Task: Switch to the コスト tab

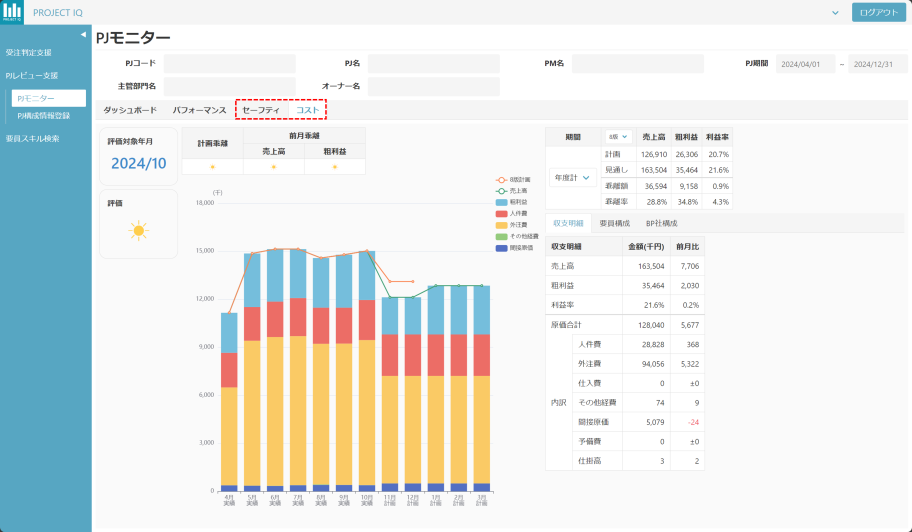Action: click(x=308, y=110)
